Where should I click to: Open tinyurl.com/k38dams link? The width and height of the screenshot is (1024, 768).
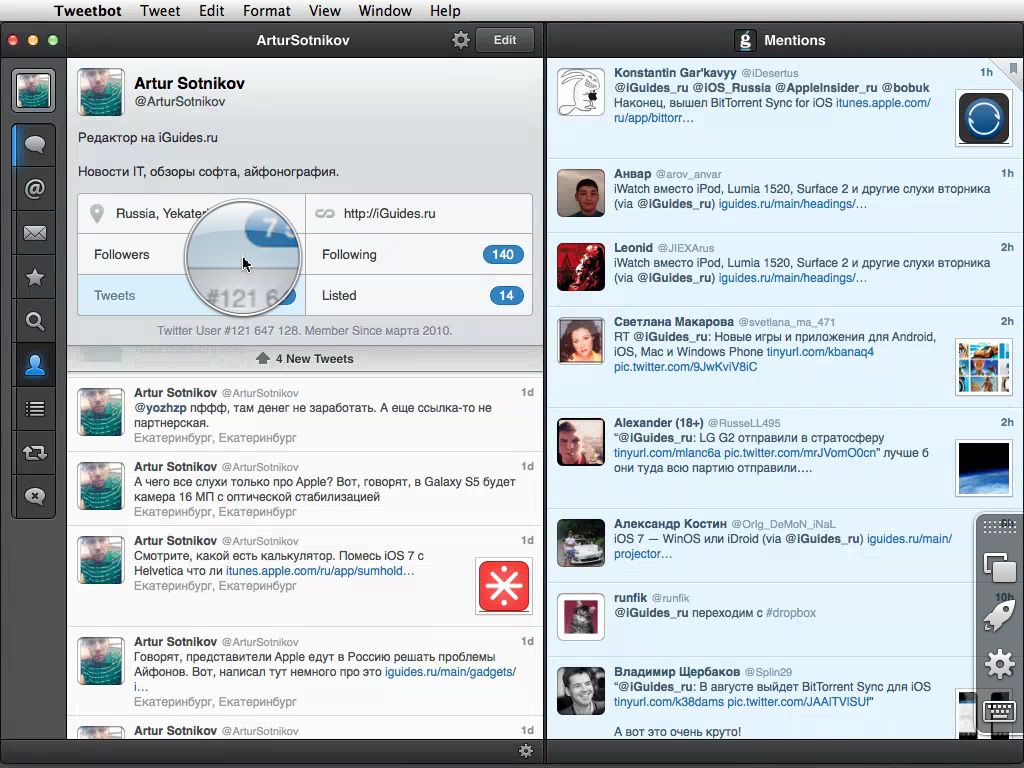pos(669,702)
